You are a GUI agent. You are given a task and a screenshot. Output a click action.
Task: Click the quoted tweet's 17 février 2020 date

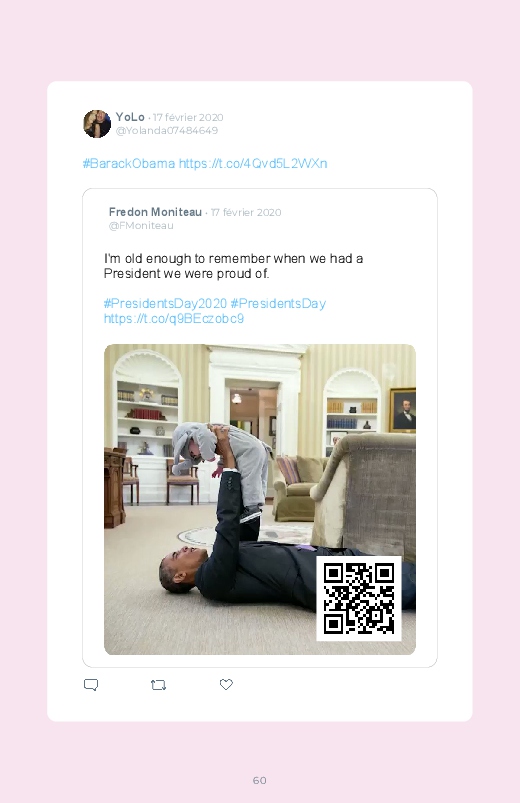click(x=246, y=213)
